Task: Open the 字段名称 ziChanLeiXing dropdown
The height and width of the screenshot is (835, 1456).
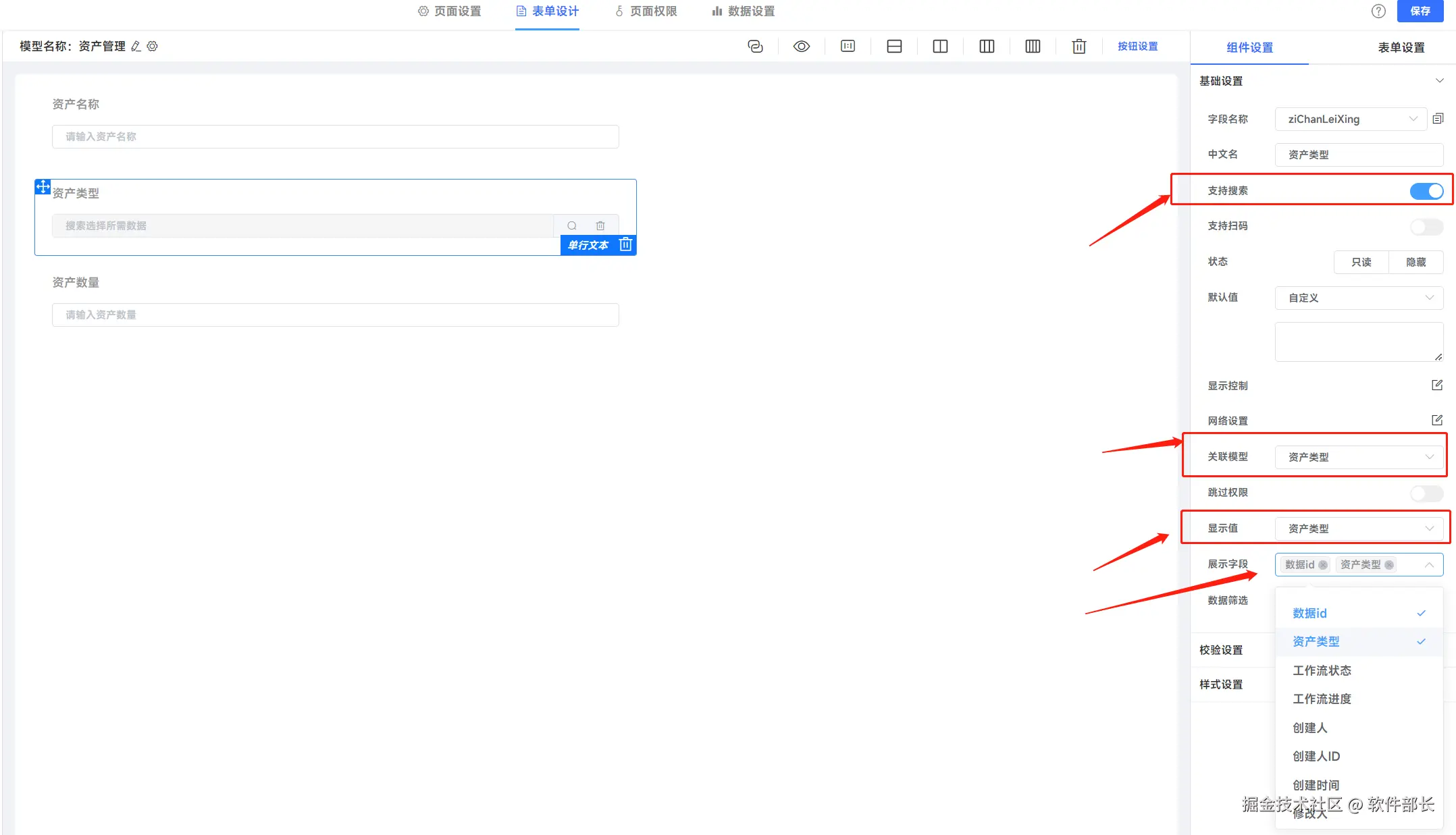Action: 1351,119
